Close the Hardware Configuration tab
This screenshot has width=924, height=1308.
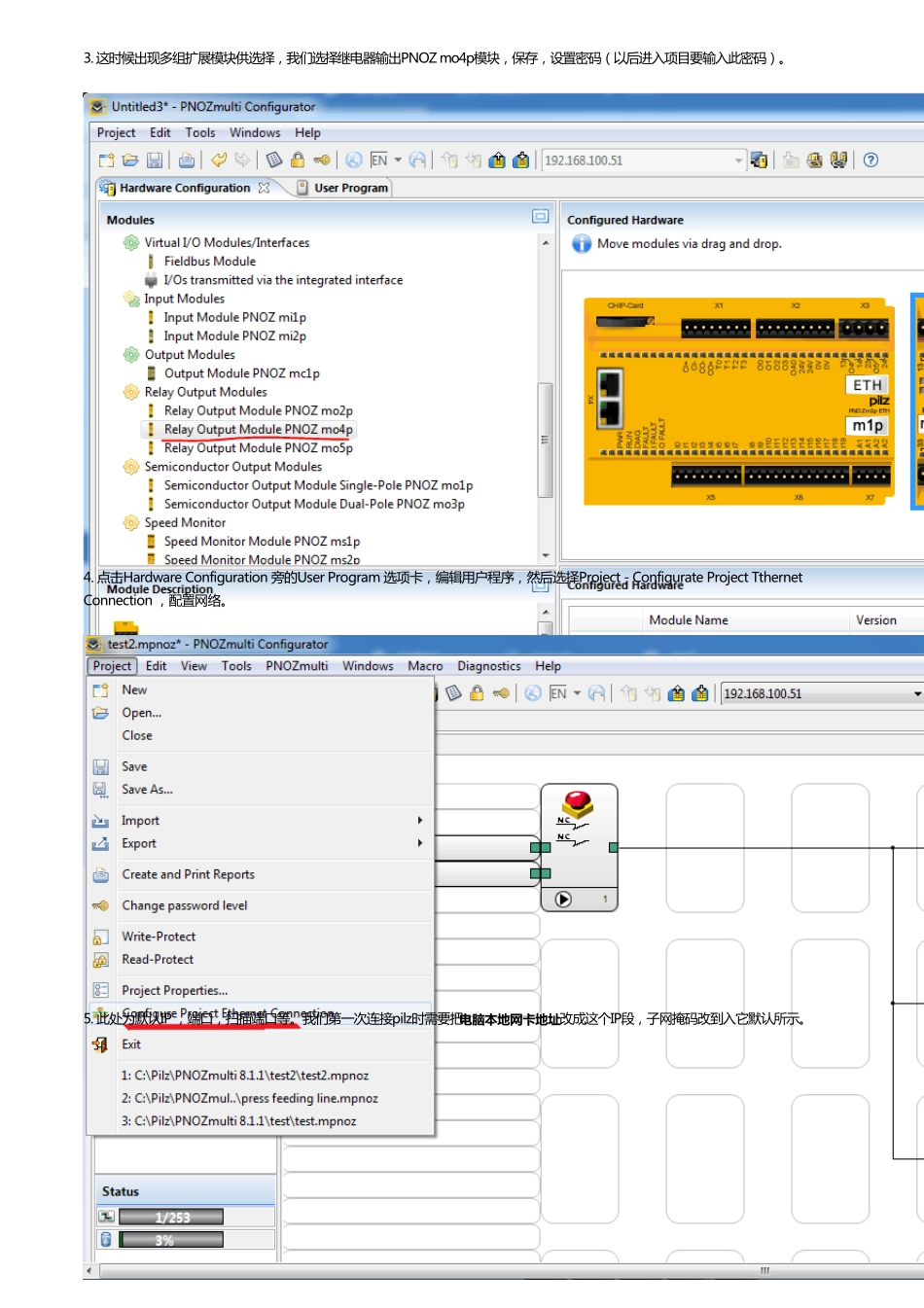pos(264,188)
